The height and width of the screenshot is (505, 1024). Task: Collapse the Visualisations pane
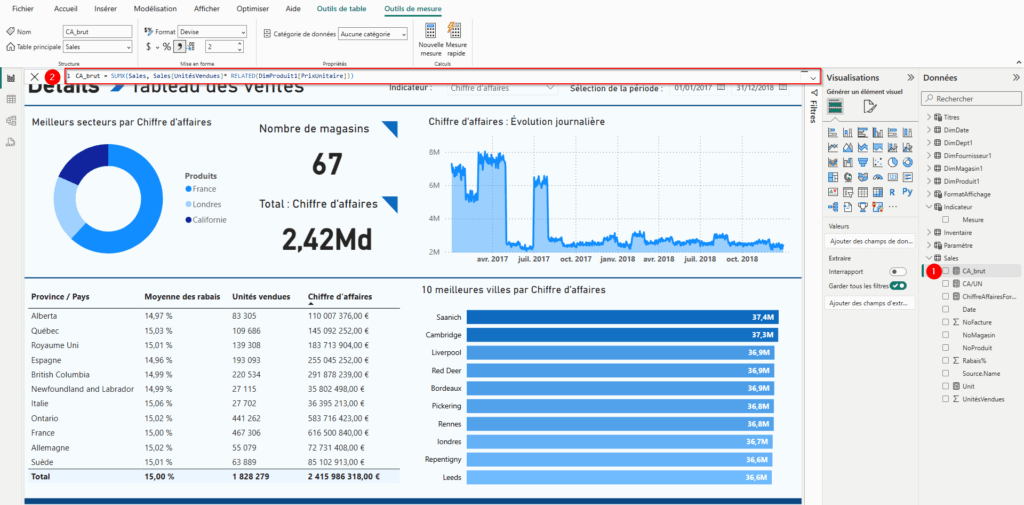point(909,77)
